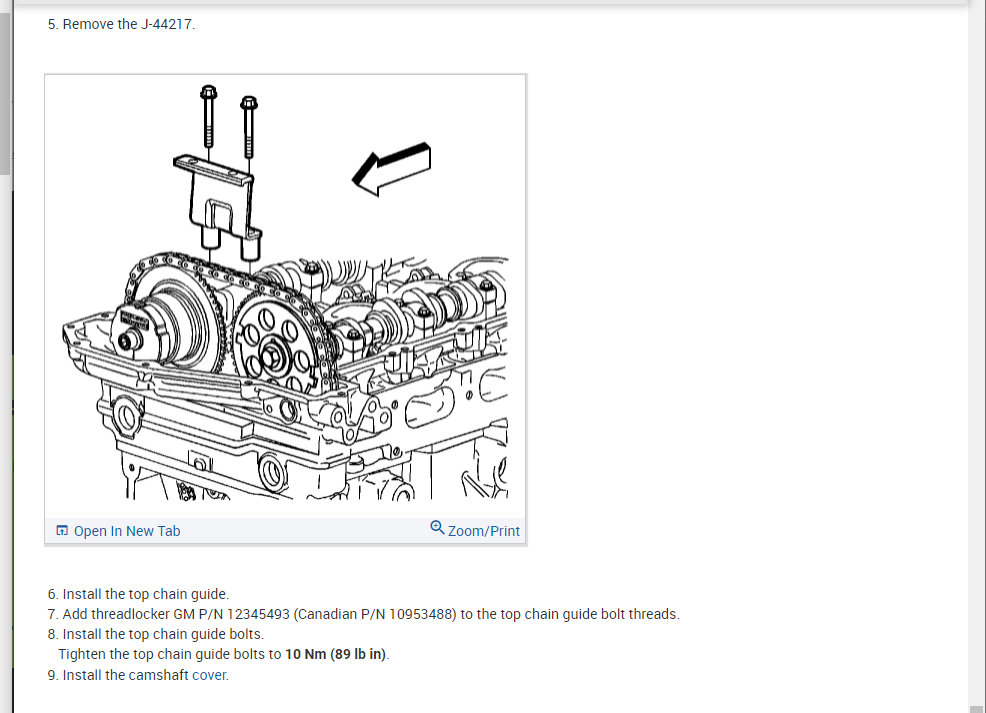This screenshot has height=713, width=986.
Task: Open the diagram via Open In New Tab text
Action: (127, 531)
